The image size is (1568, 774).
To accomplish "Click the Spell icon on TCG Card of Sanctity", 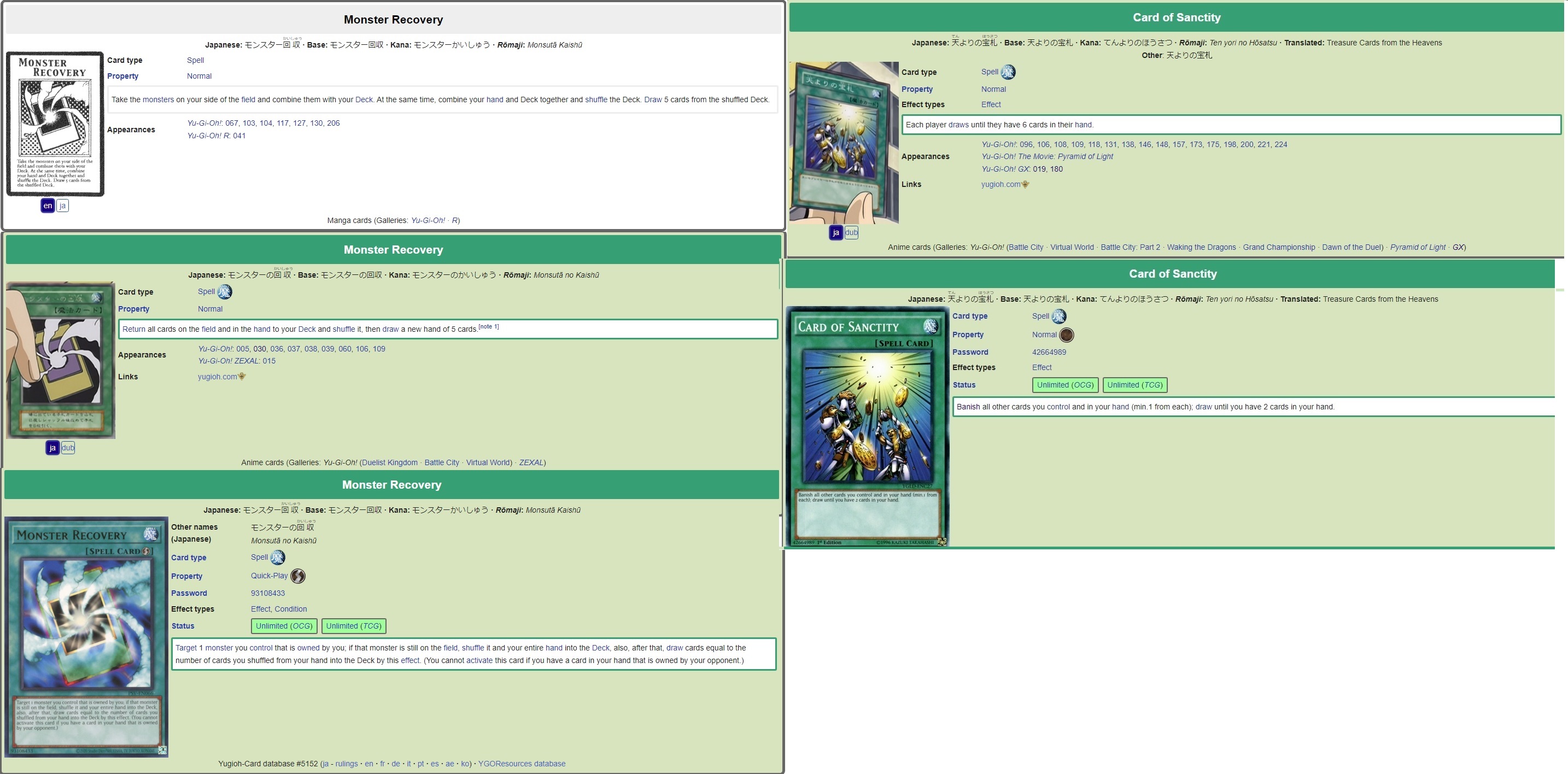I will point(1059,316).
